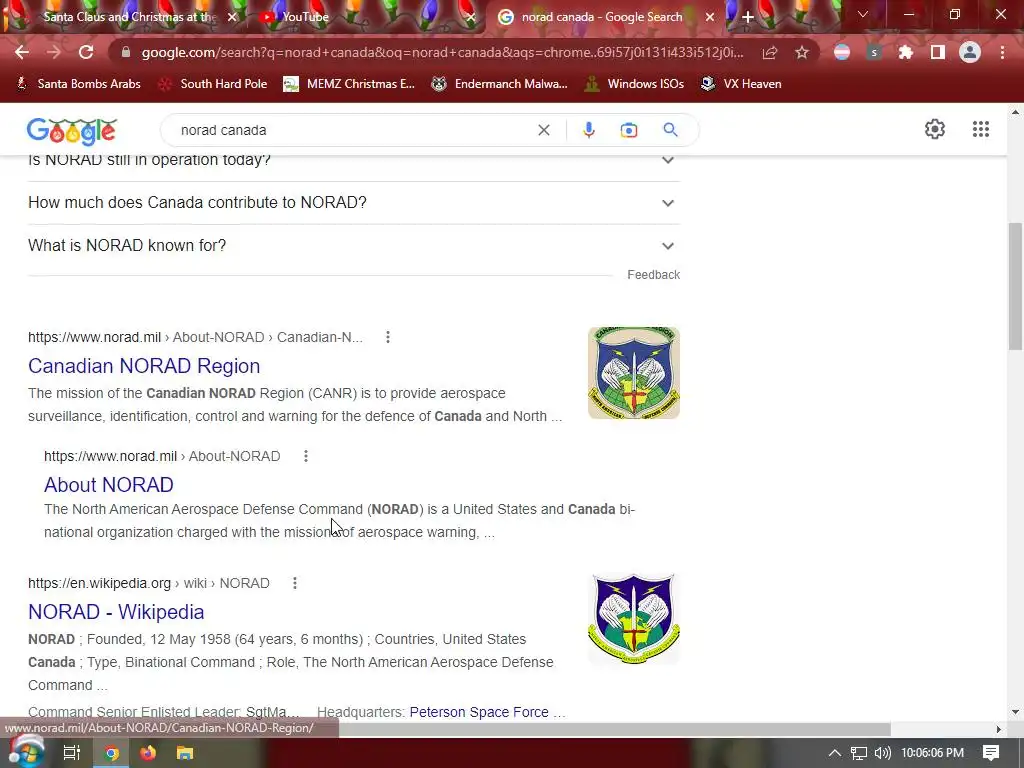Show hidden system tray icons
1024x768 pixels.
pos(834,753)
